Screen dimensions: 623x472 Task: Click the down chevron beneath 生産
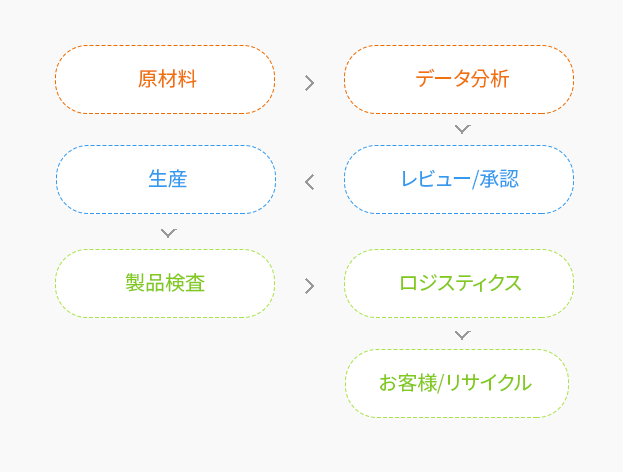click(x=168, y=233)
